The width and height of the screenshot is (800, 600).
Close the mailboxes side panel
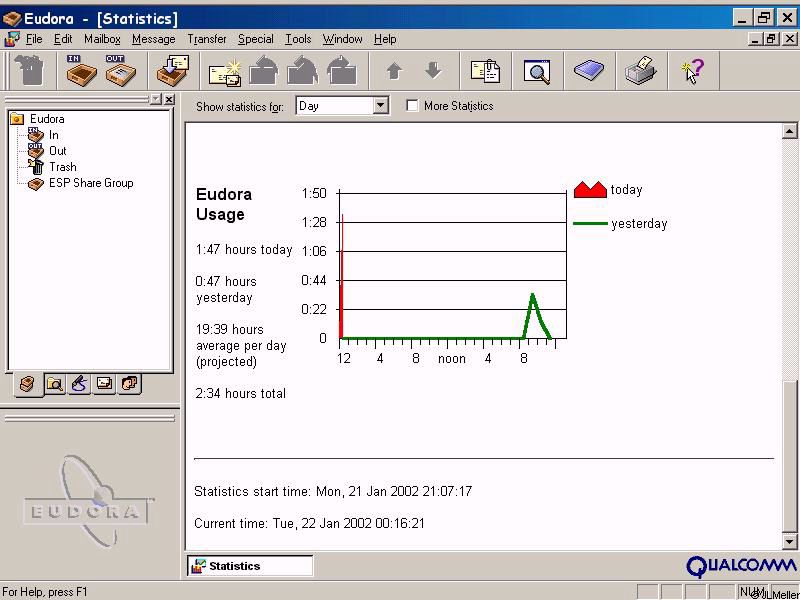pos(169,99)
